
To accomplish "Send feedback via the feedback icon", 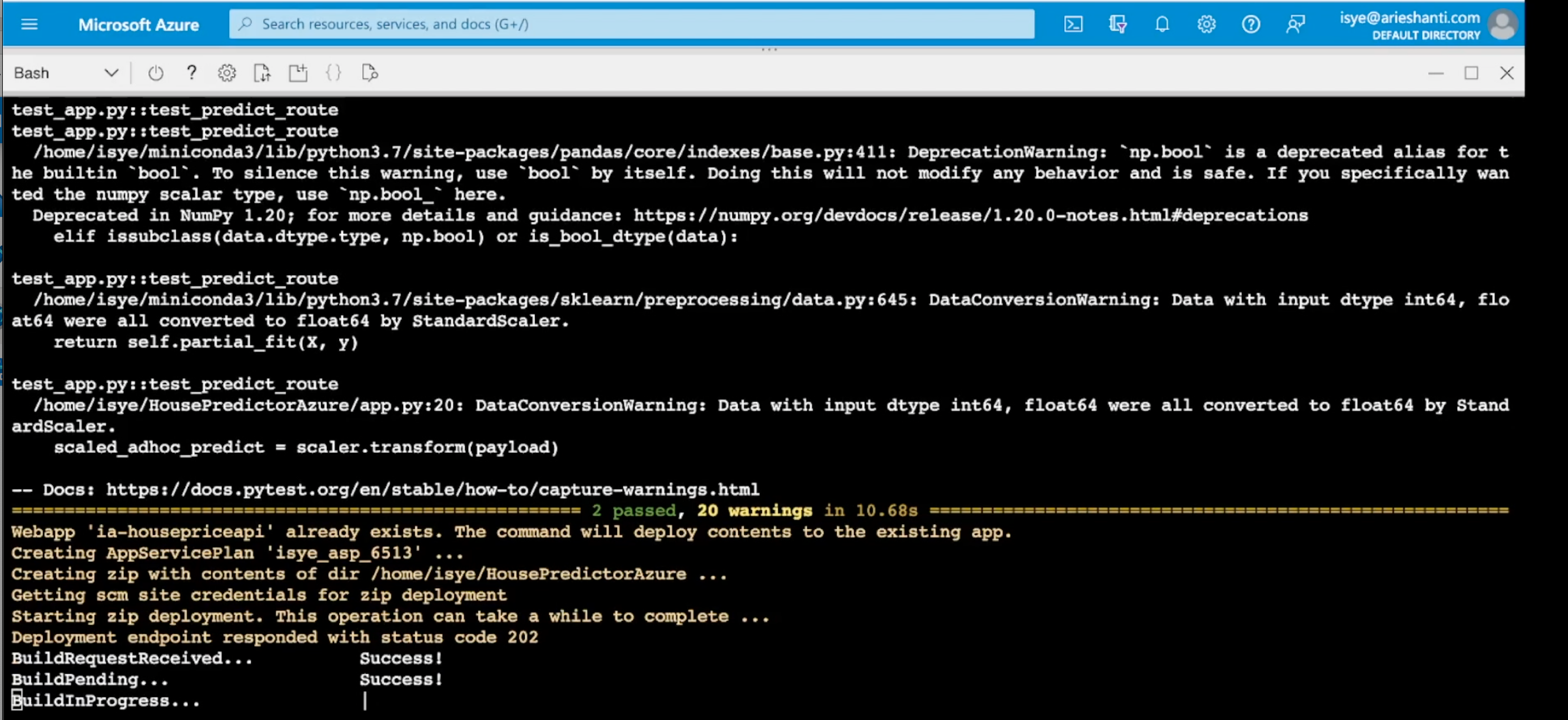I will coord(1295,24).
